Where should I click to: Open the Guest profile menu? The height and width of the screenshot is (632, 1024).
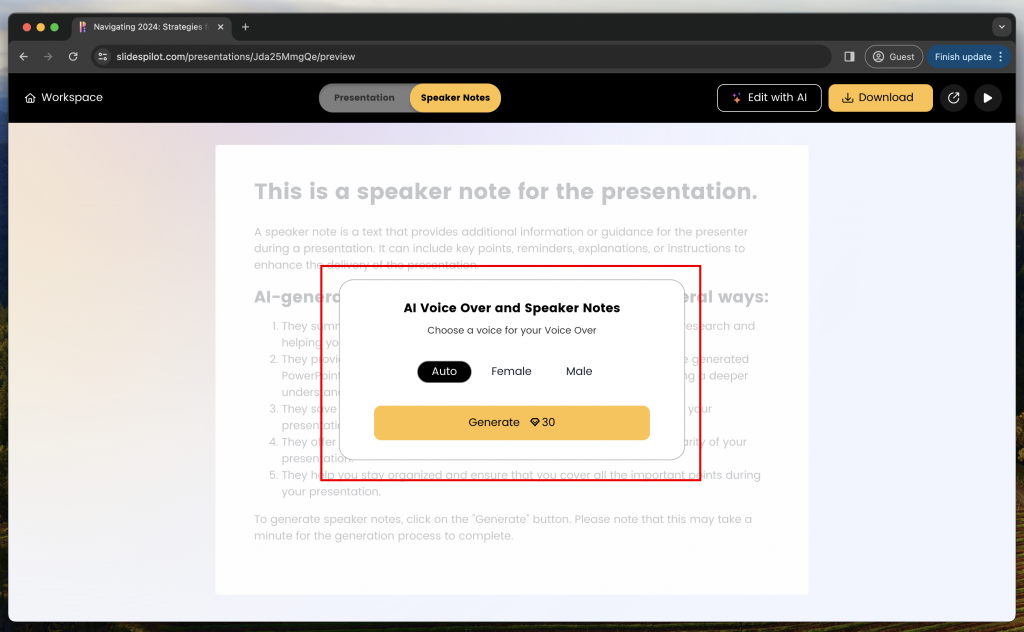click(893, 57)
